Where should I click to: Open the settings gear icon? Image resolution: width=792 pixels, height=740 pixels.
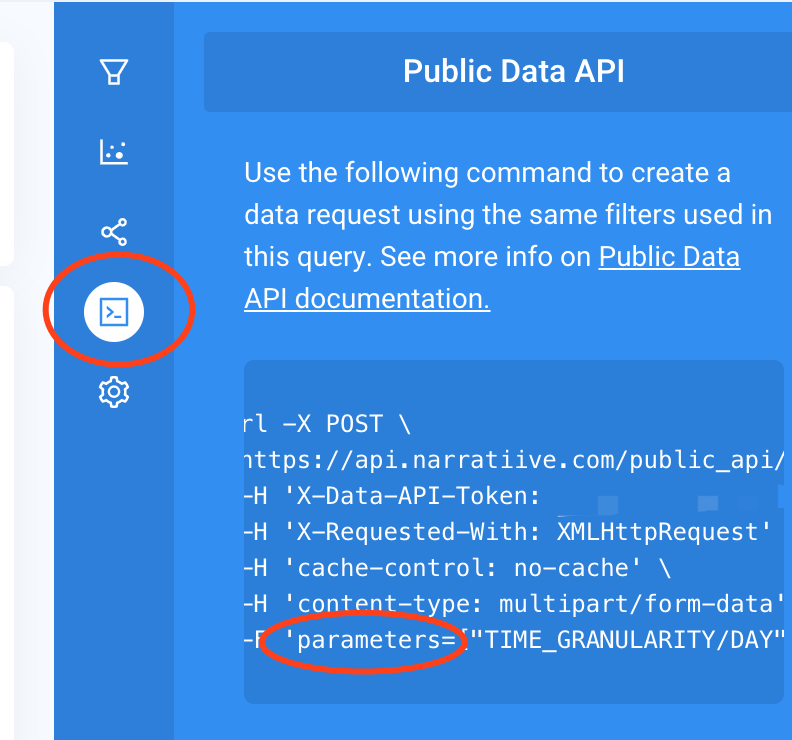coord(114,392)
